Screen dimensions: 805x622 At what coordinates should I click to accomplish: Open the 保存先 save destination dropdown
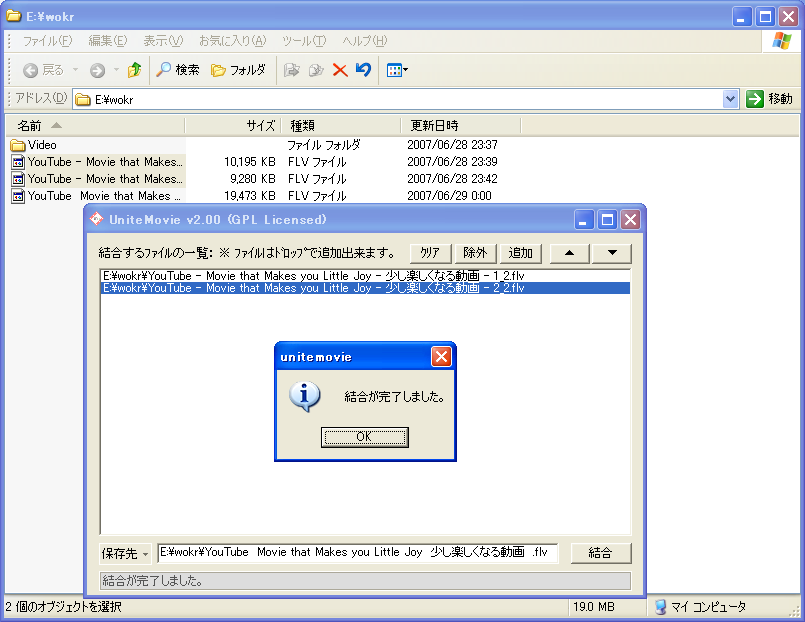(125, 553)
